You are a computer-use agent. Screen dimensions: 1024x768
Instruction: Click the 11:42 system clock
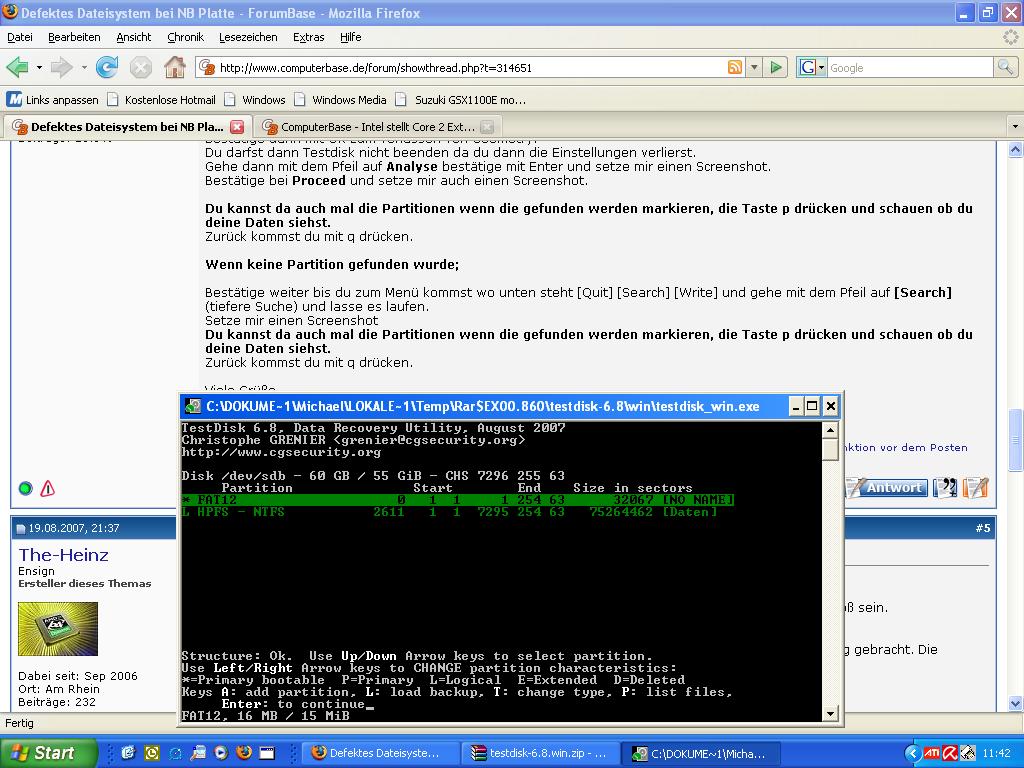(x=996, y=754)
